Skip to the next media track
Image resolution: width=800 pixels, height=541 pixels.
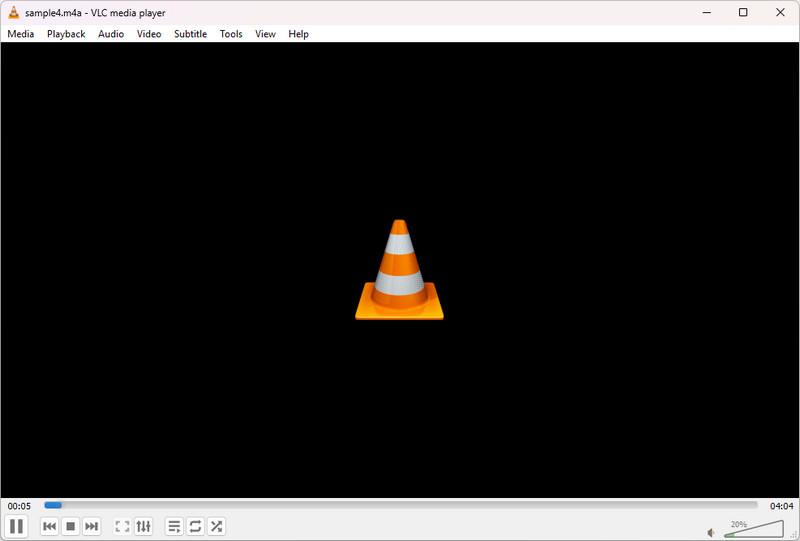91,526
